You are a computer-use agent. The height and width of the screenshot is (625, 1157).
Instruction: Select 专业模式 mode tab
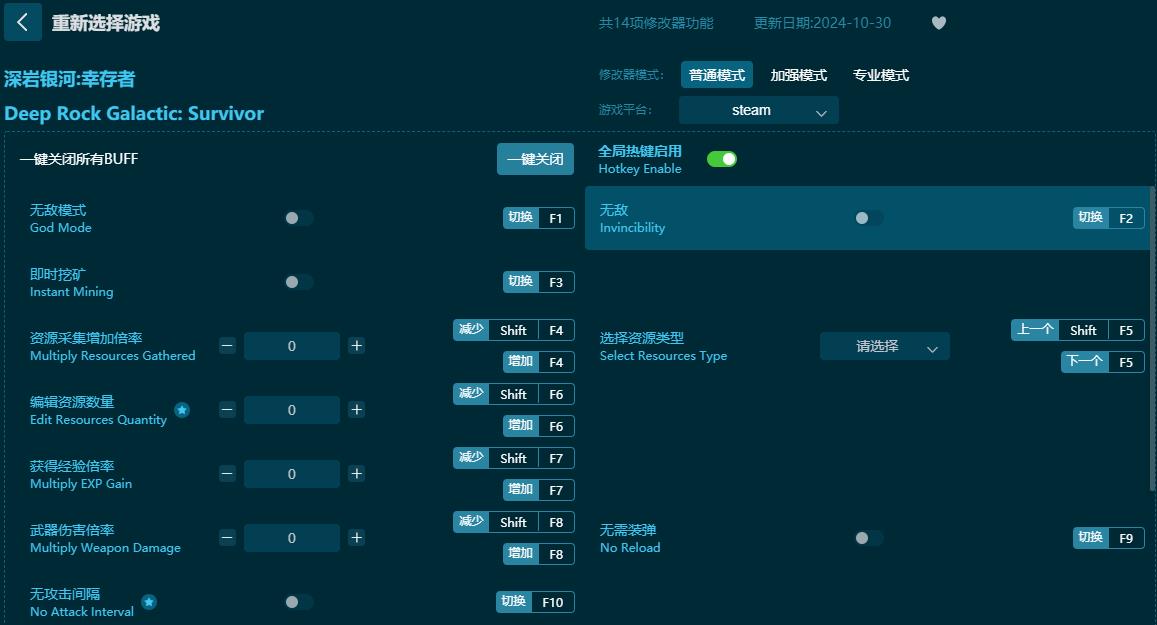[880, 75]
